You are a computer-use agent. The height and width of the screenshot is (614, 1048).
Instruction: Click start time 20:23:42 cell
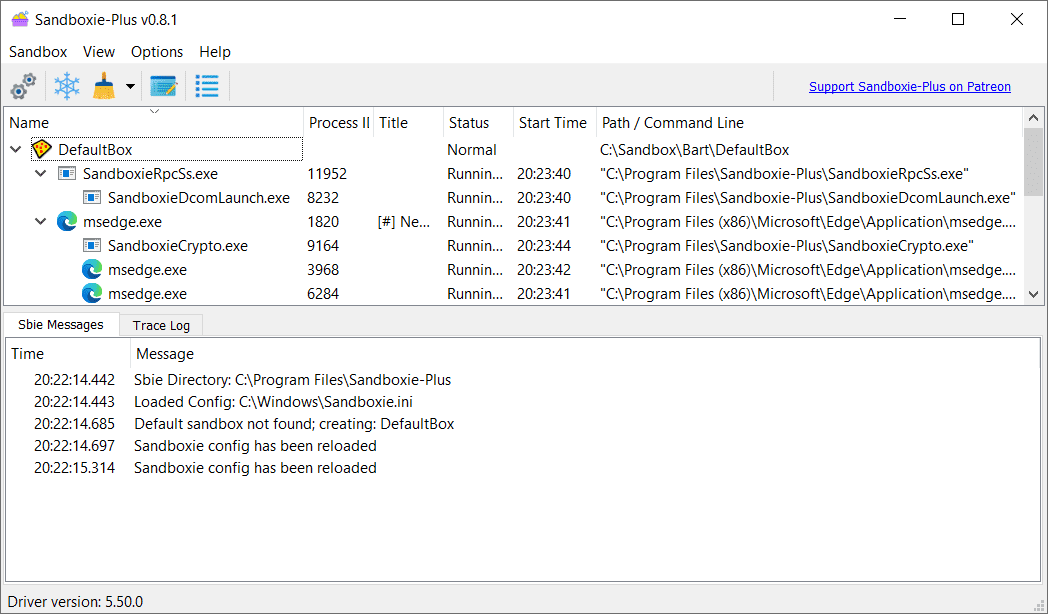click(543, 270)
